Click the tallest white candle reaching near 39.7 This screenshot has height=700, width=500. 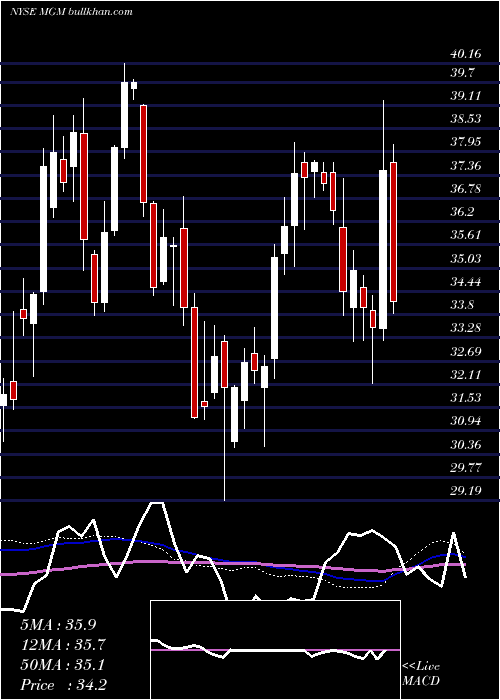(125, 114)
